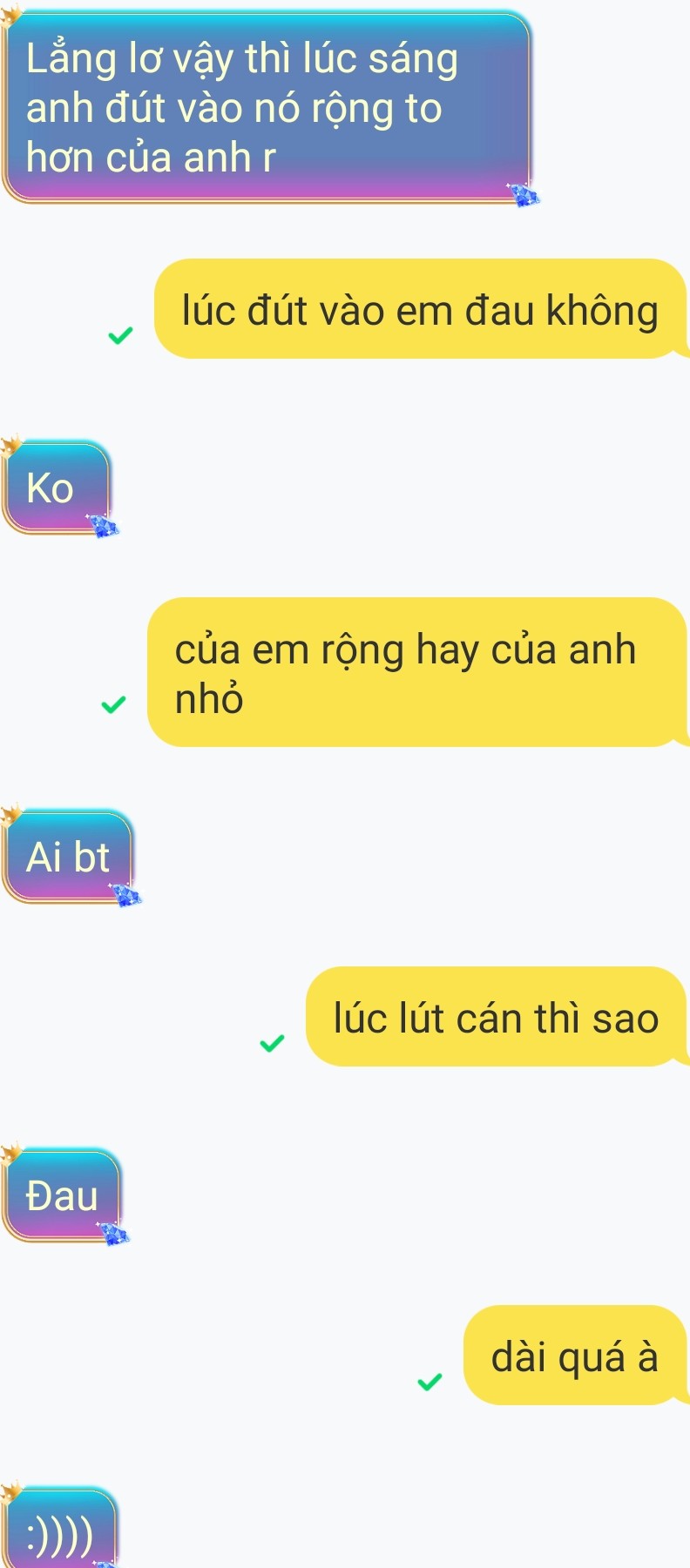Tap the sent checkmark next to the two-line yellow message
690x1568 pixels.
click(114, 704)
